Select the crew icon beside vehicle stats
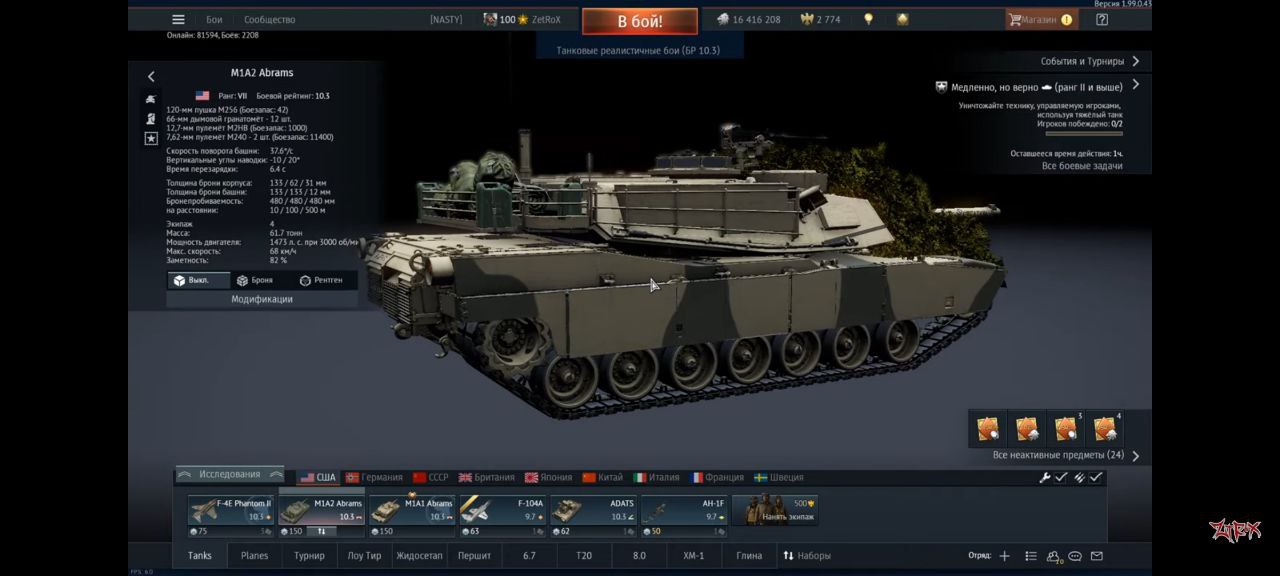Screen dimensions: 1280x576 [x=151, y=118]
